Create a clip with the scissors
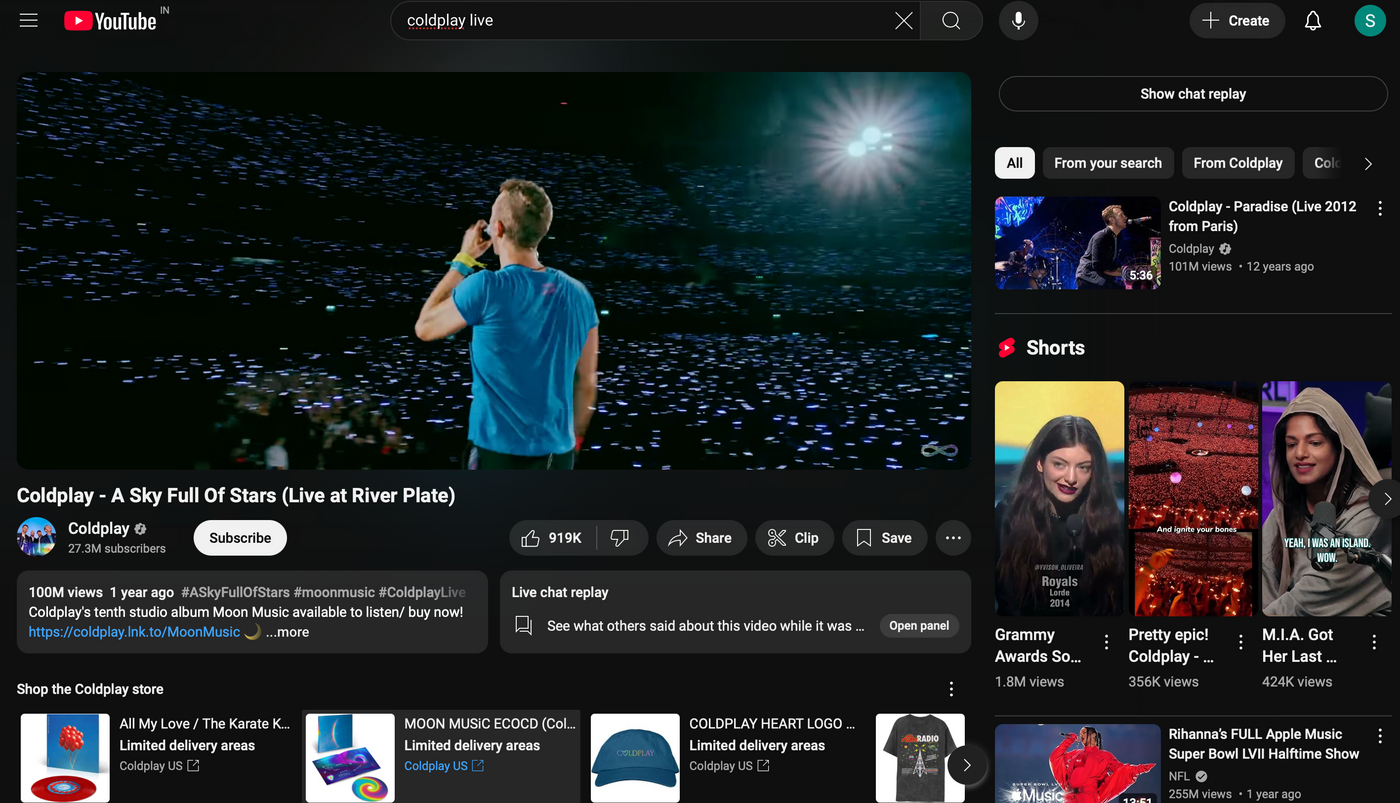Image resolution: width=1400 pixels, height=803 pixels. (794, 538)
